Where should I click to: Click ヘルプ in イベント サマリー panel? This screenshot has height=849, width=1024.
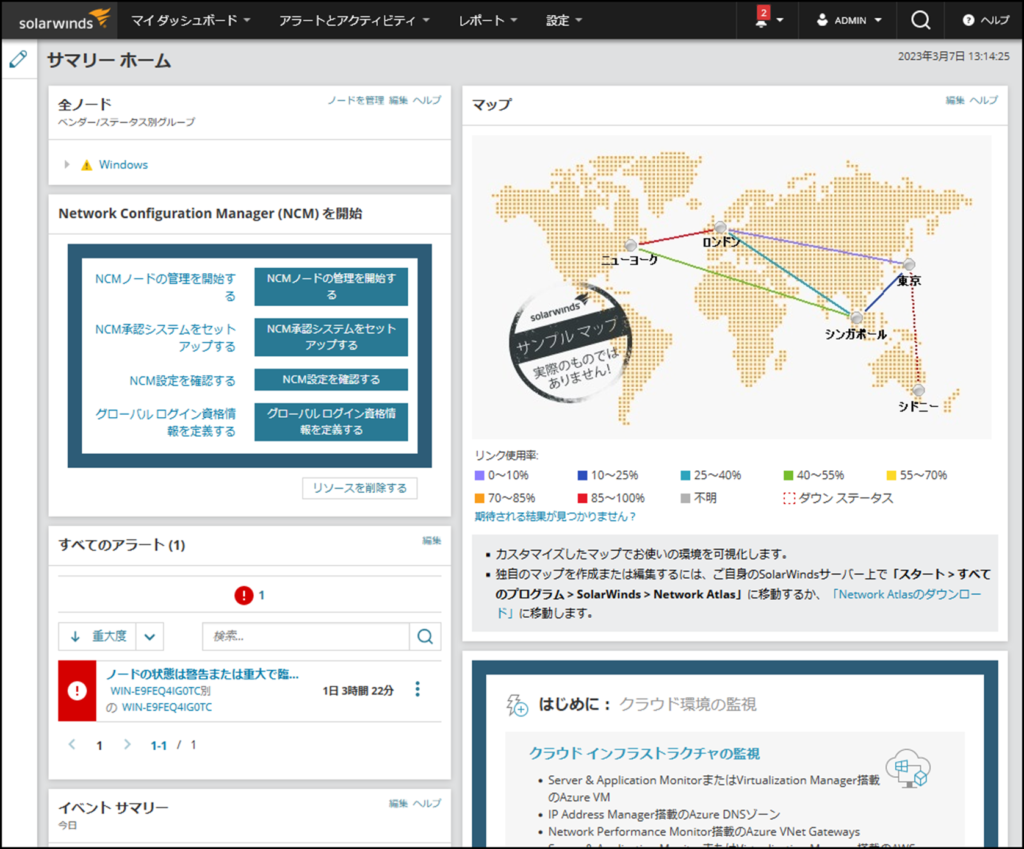427,803
